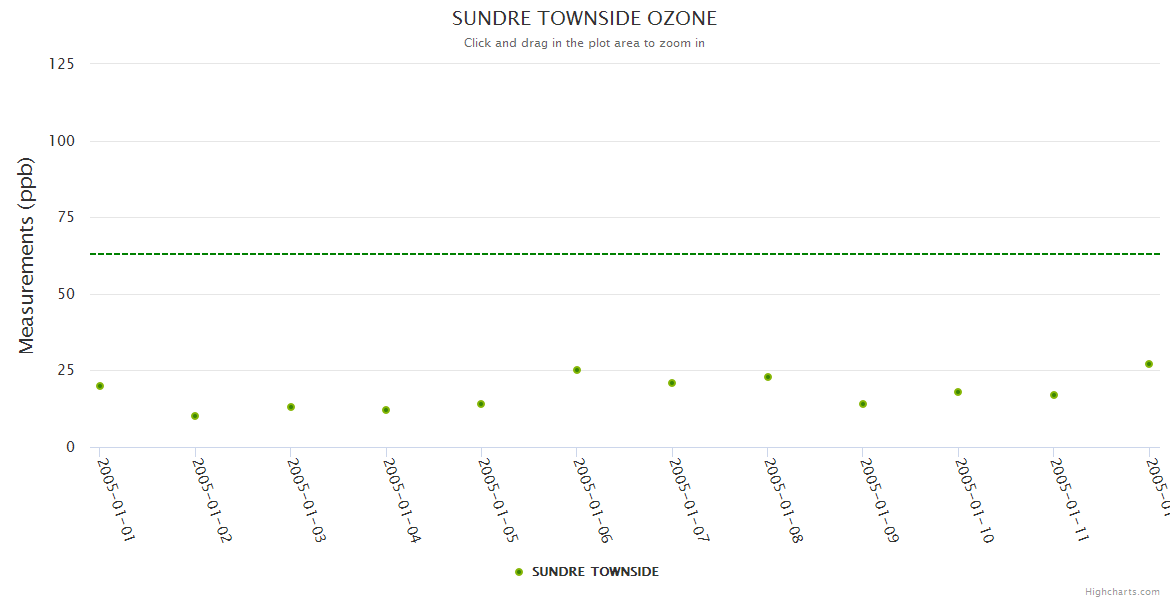Image resolution: width=1170 pixels, height=600 pixels.
Task: Click the data point for 2005-01-08
Action: coord(768,377)
